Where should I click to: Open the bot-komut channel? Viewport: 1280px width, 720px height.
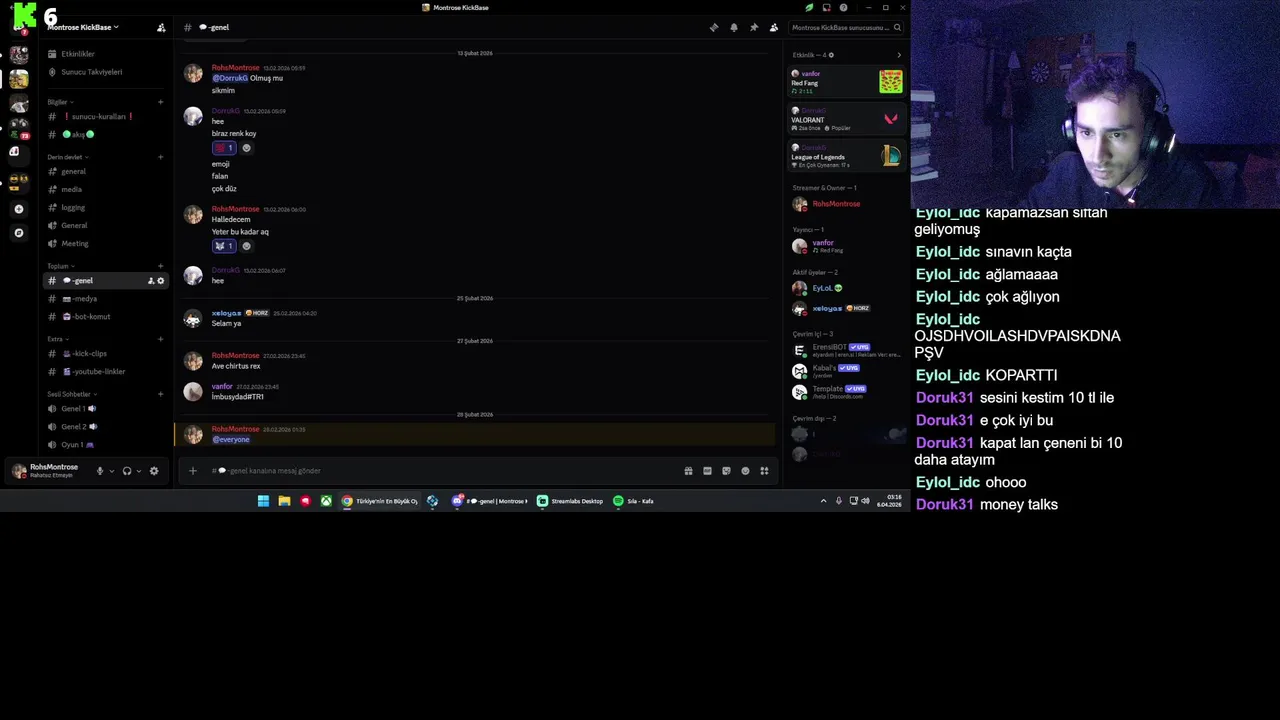(x=105, y=317)
